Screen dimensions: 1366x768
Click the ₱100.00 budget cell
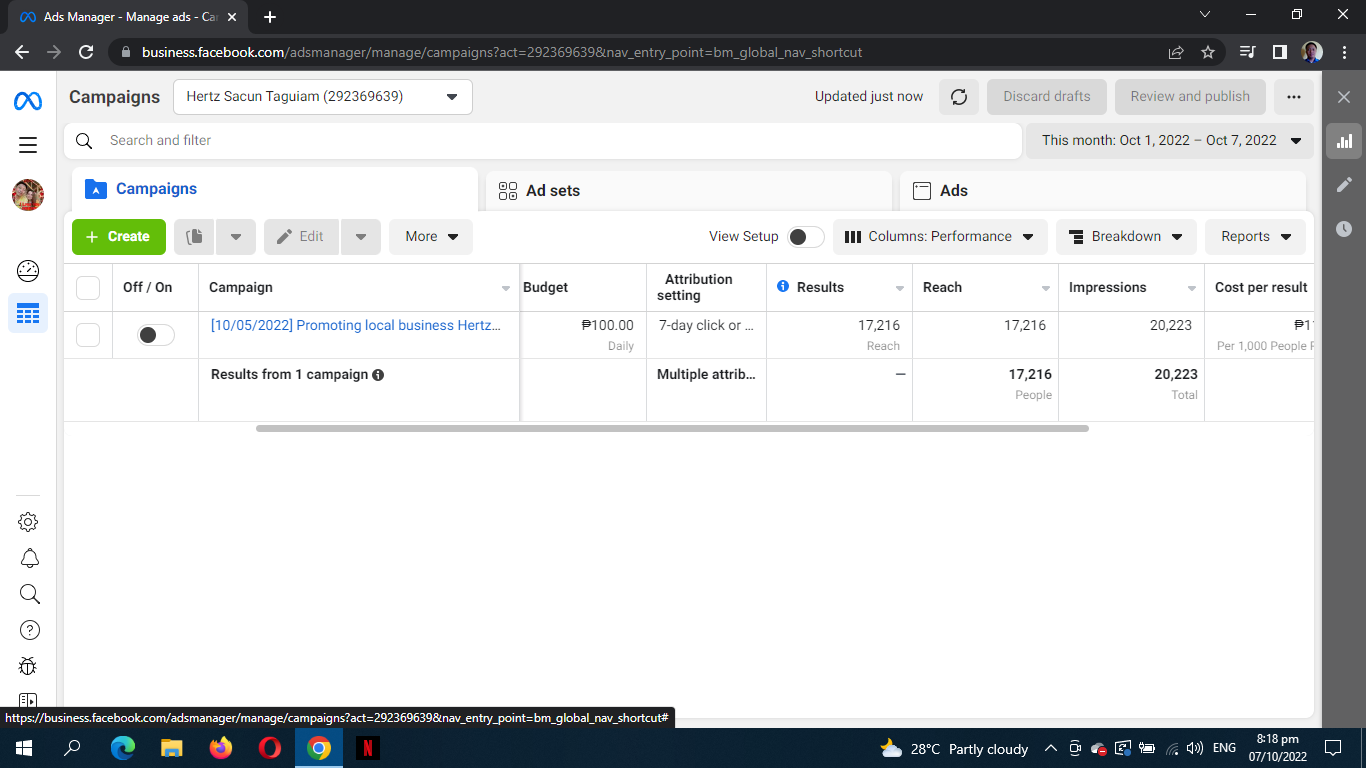point(583,335)
